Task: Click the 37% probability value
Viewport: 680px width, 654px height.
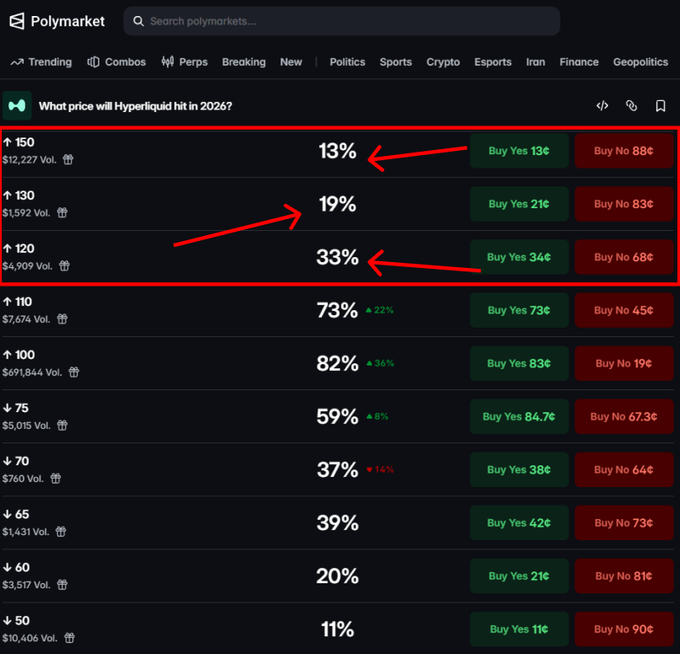Action: pyautogui.click(x=337, y=470)
